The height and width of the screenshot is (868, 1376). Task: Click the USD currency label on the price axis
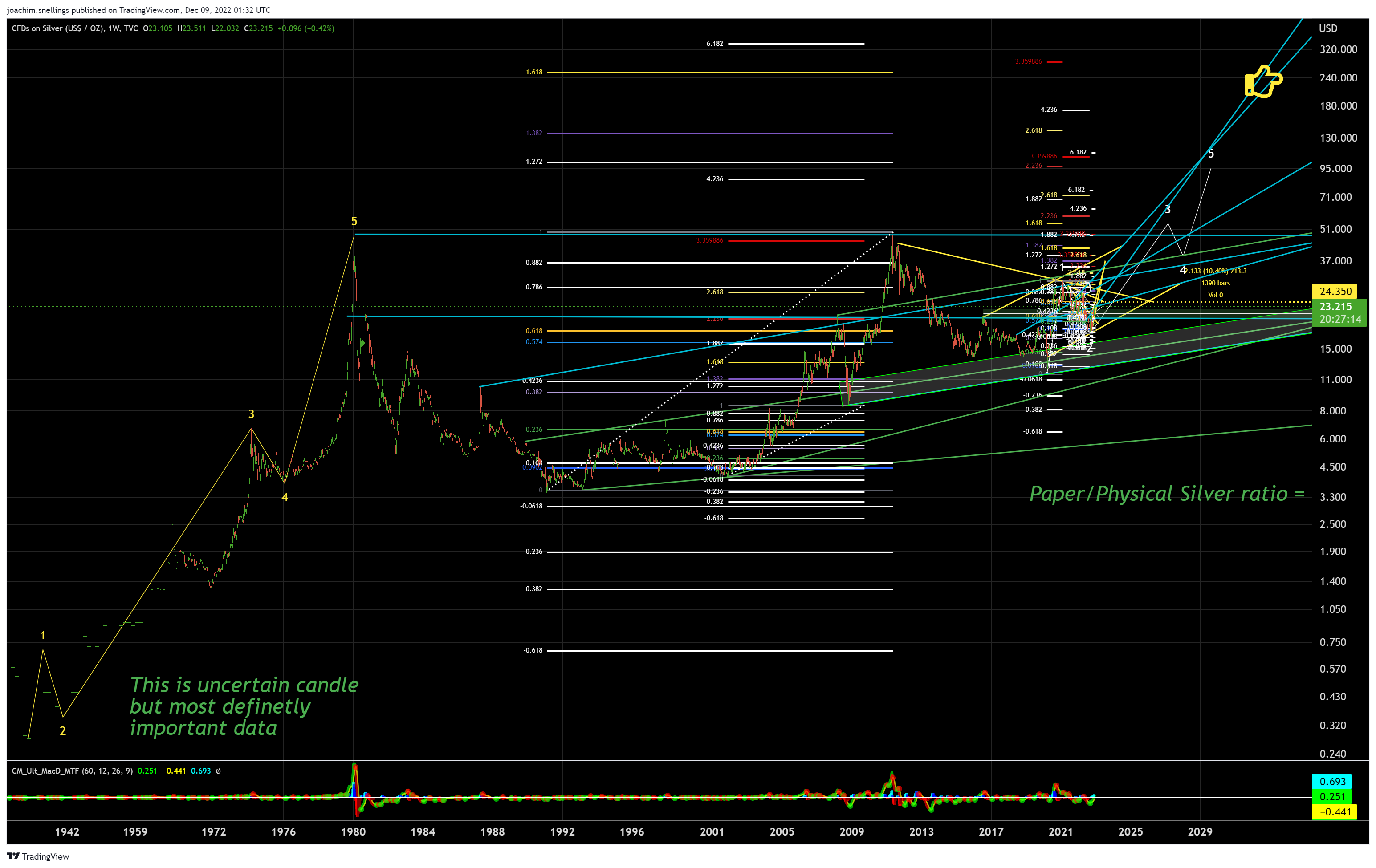1328,28
